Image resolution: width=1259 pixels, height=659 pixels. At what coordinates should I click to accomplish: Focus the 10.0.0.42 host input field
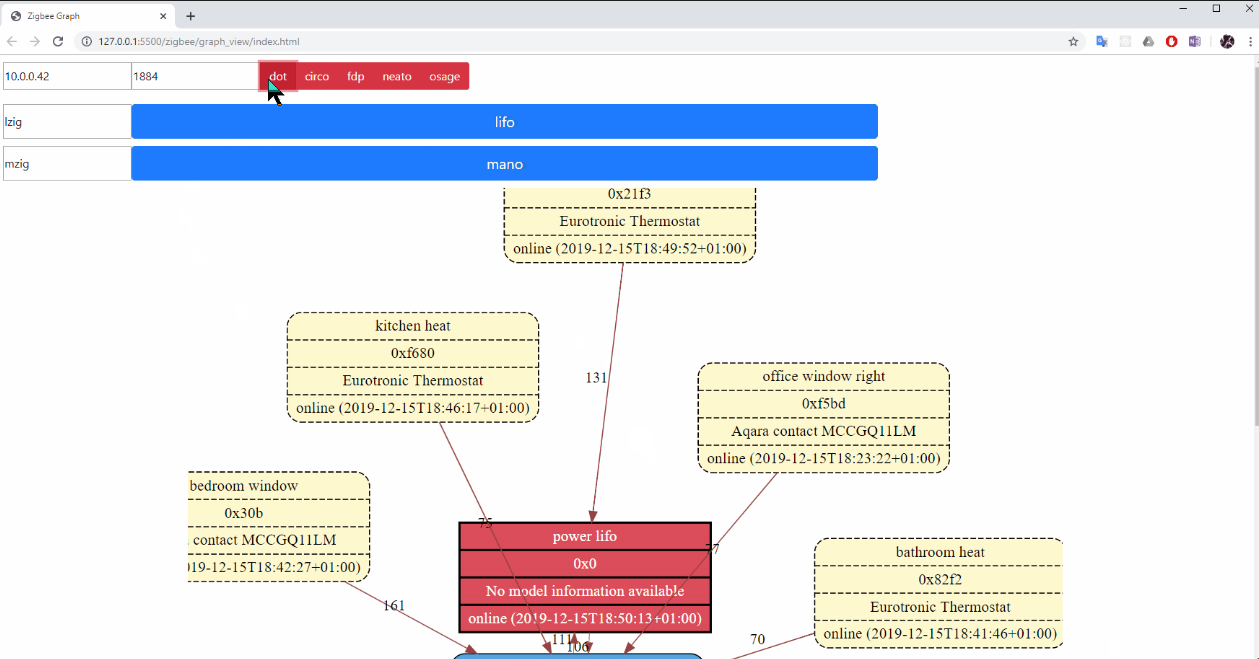point(67,76)
